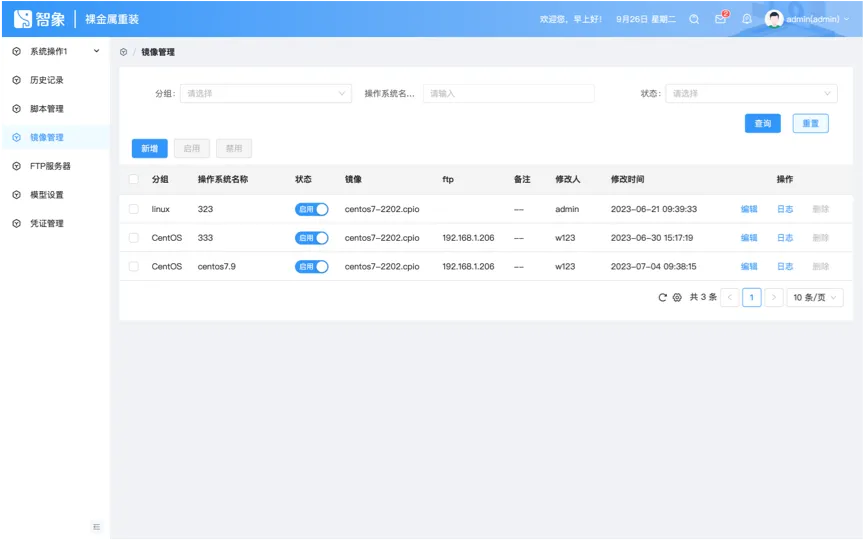
Task: Click 编辑 link for the 333 row
Action: 749,238
